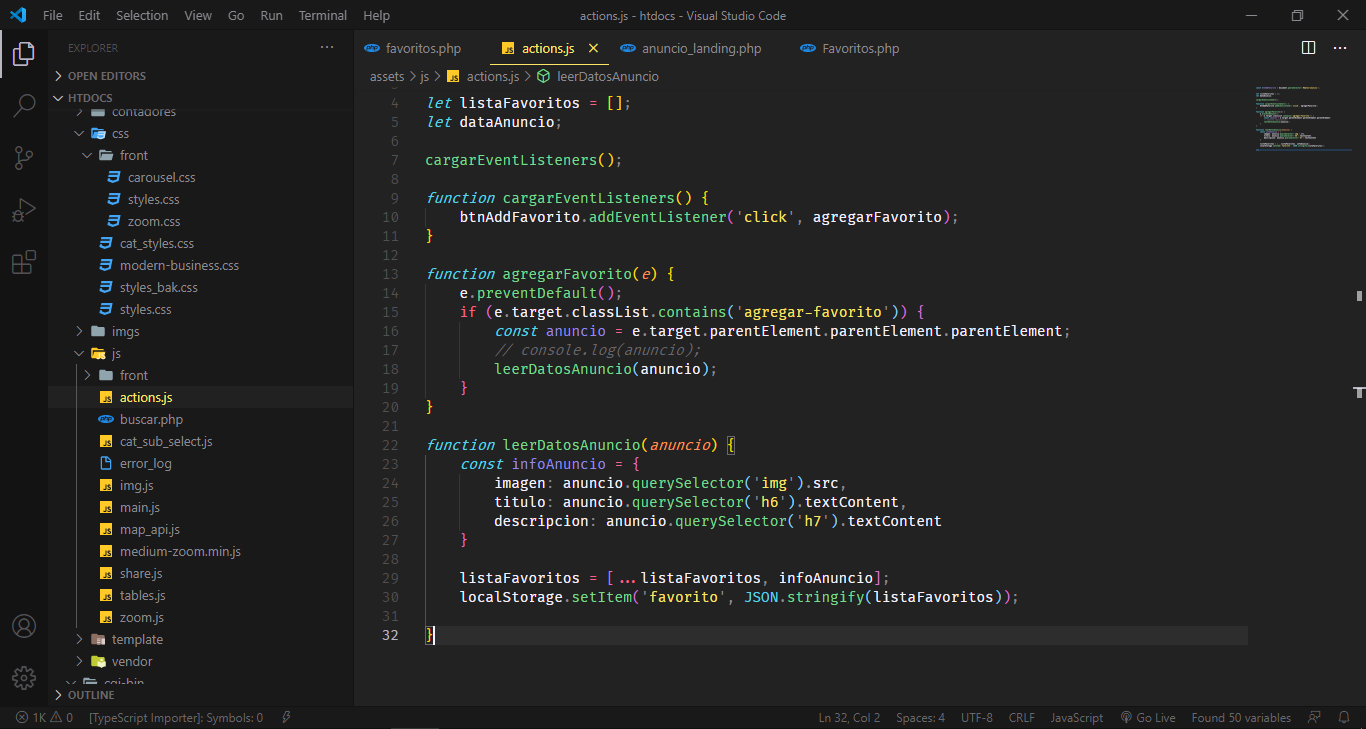Open zoom.css file in explorer

tap(154, 221)
